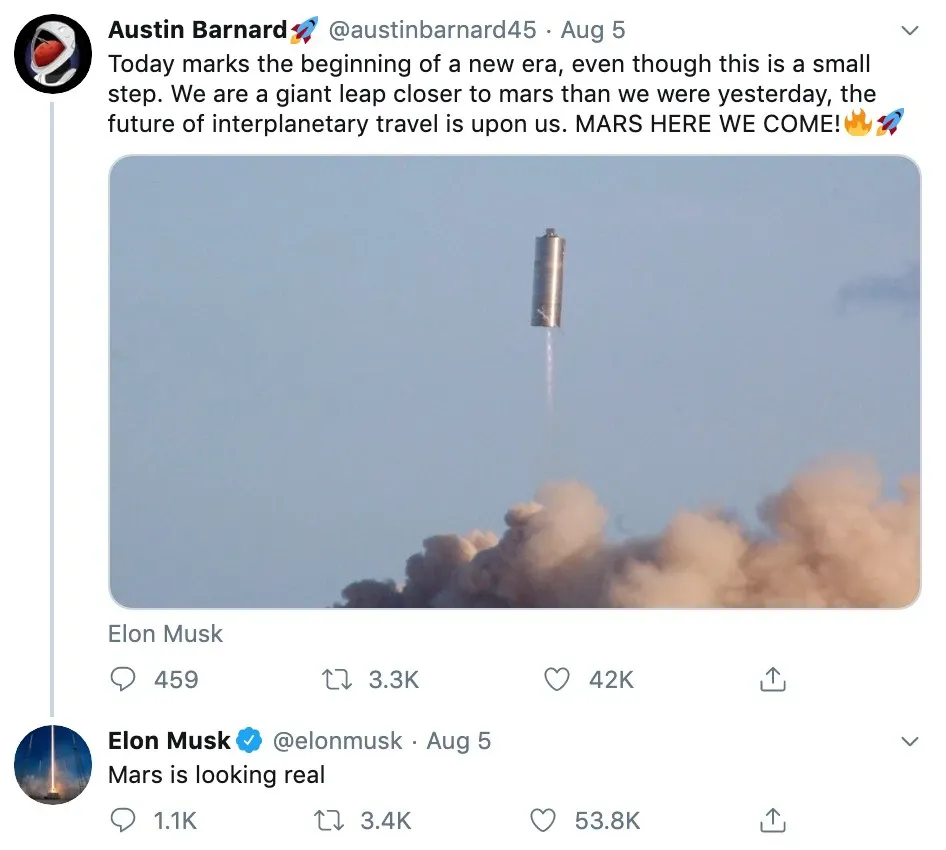Image resolution: width=946 pixels, height=850 pixels.
Task: Open Elon Musk's profile avatar
Action: pyautogui.click(x=53, y=765)
